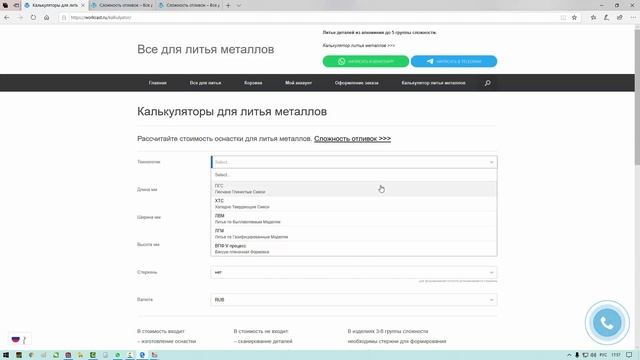Choose the Select... placeholder option

354,175
